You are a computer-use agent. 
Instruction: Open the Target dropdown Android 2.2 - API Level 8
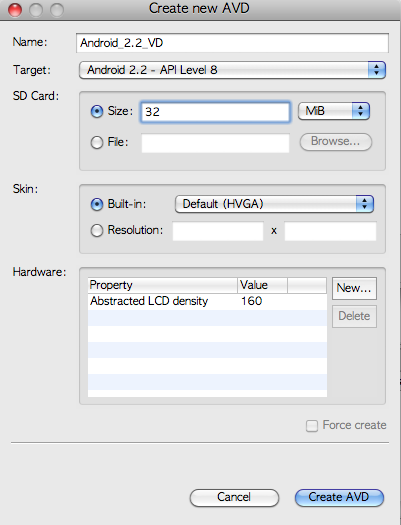232,70
